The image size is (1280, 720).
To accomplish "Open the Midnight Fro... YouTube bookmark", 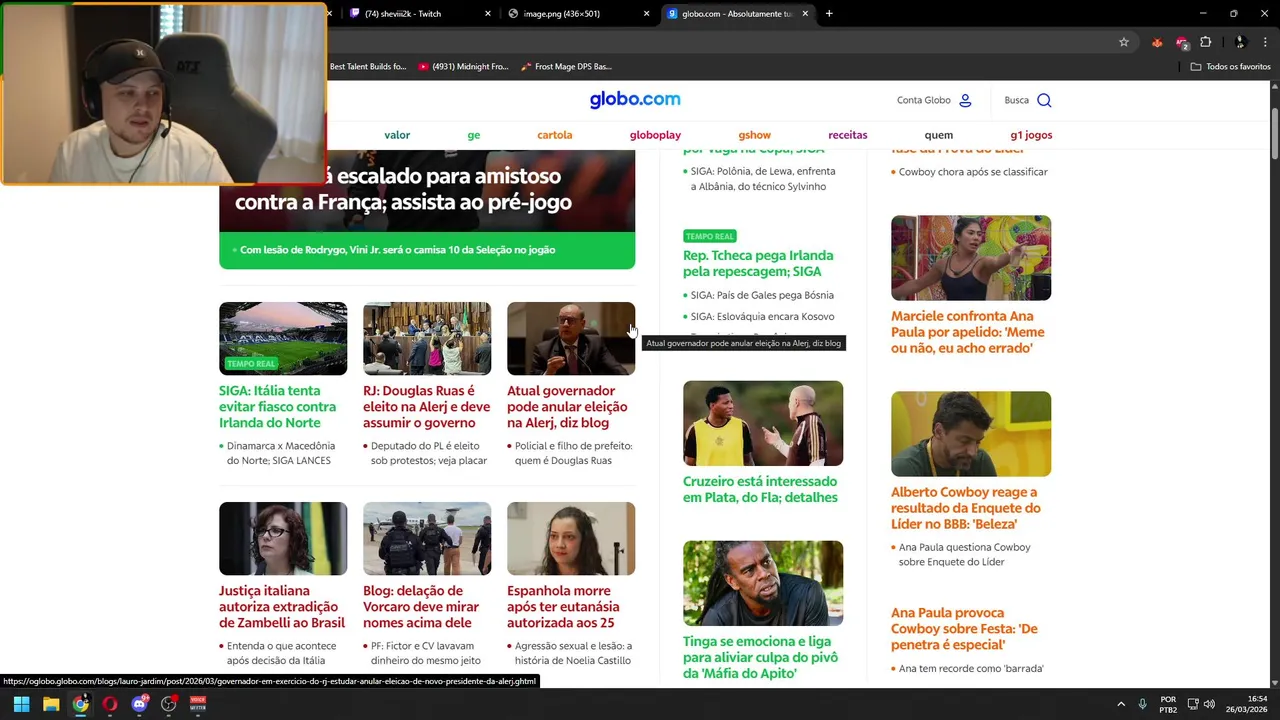I will click(x=463, y=66).
